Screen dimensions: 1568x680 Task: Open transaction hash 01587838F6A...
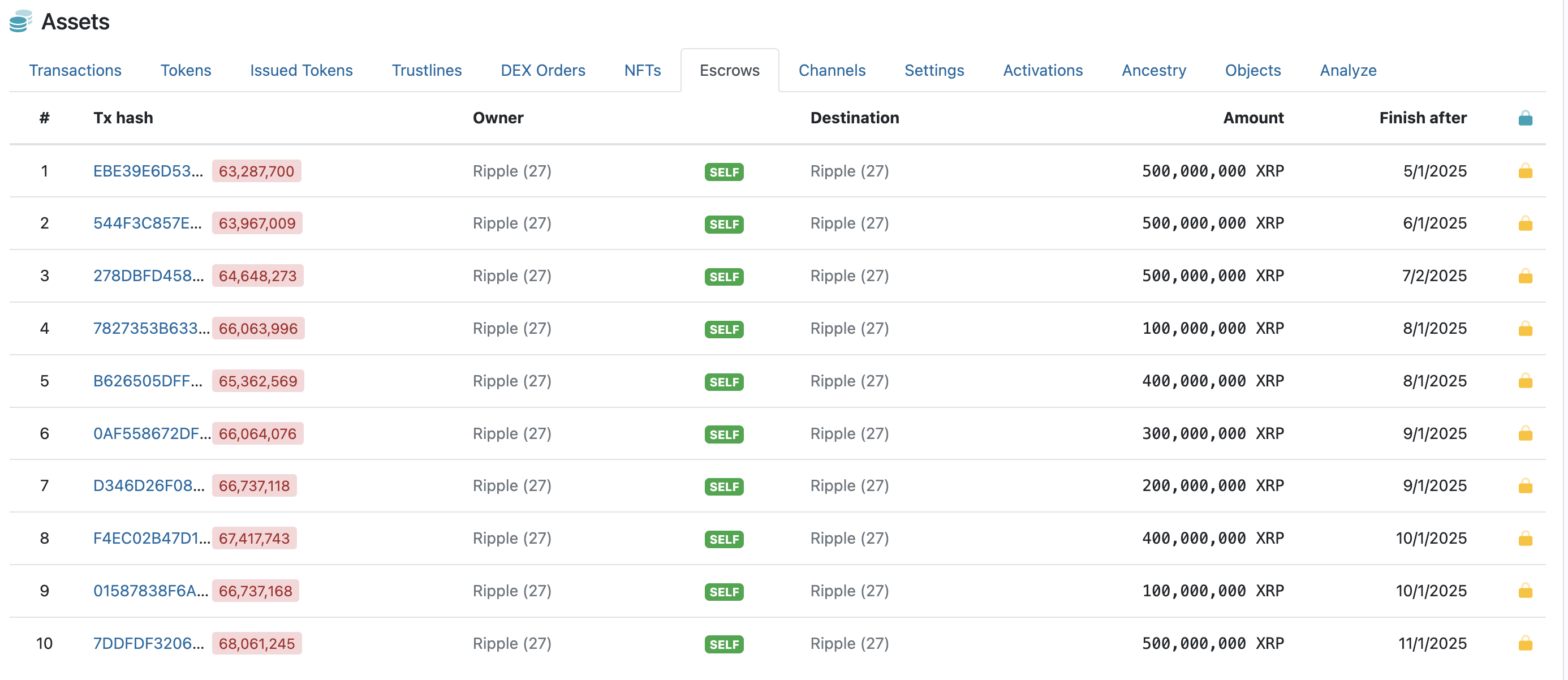pos(150,591)
